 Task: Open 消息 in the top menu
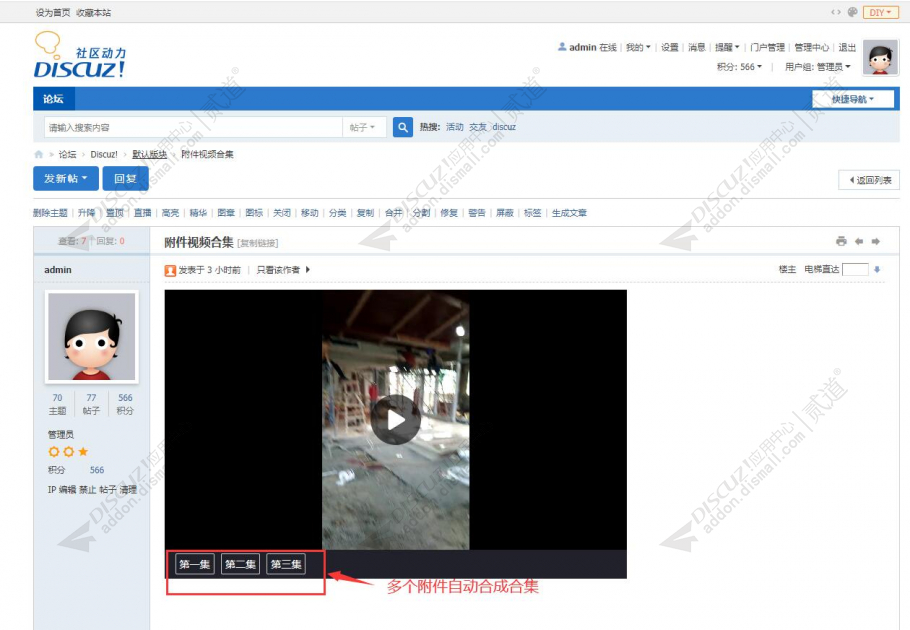[696, 48]
